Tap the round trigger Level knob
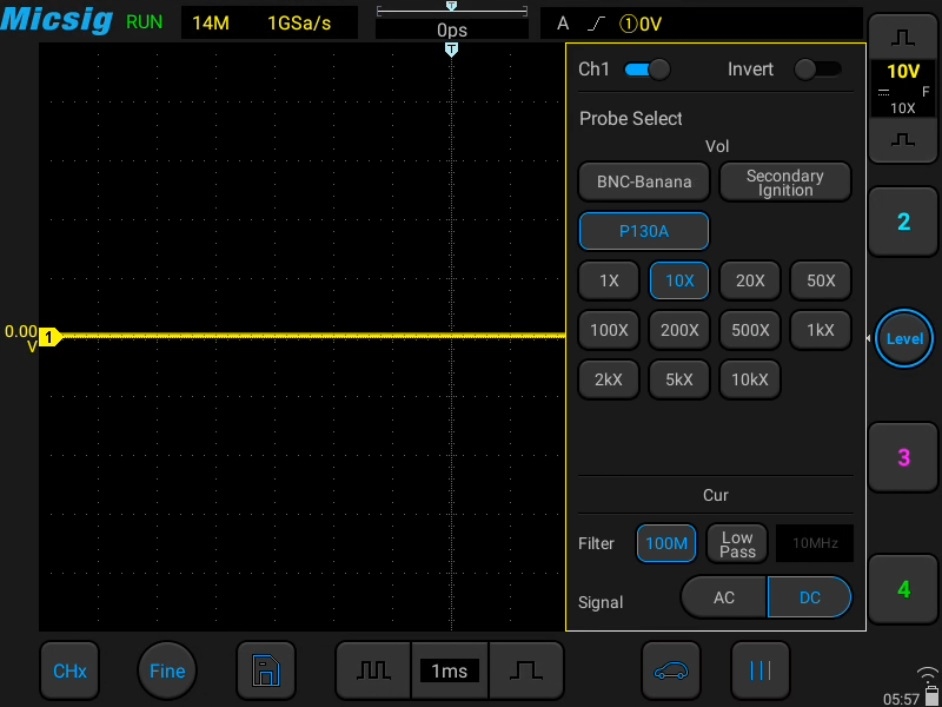Screen dimensions: 942x707 click(x=904, y=338)
